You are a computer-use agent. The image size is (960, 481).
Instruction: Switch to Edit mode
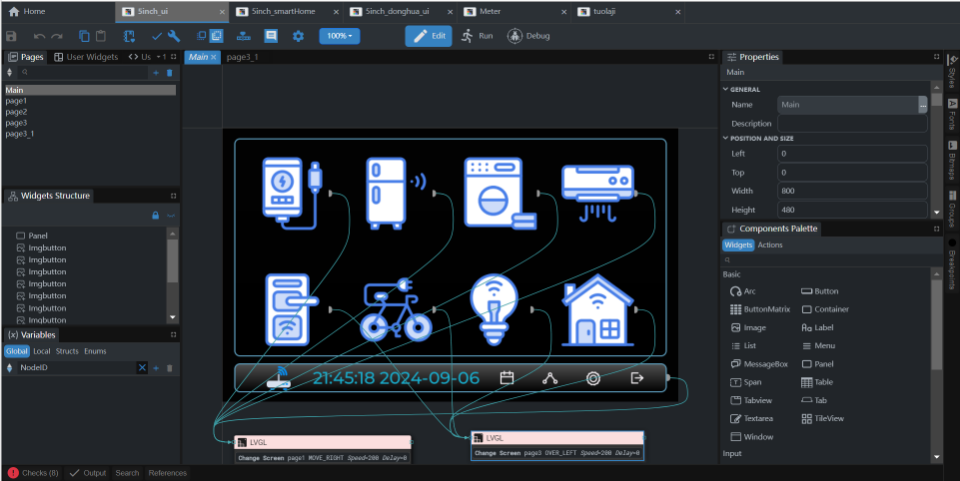click(429, 36)
